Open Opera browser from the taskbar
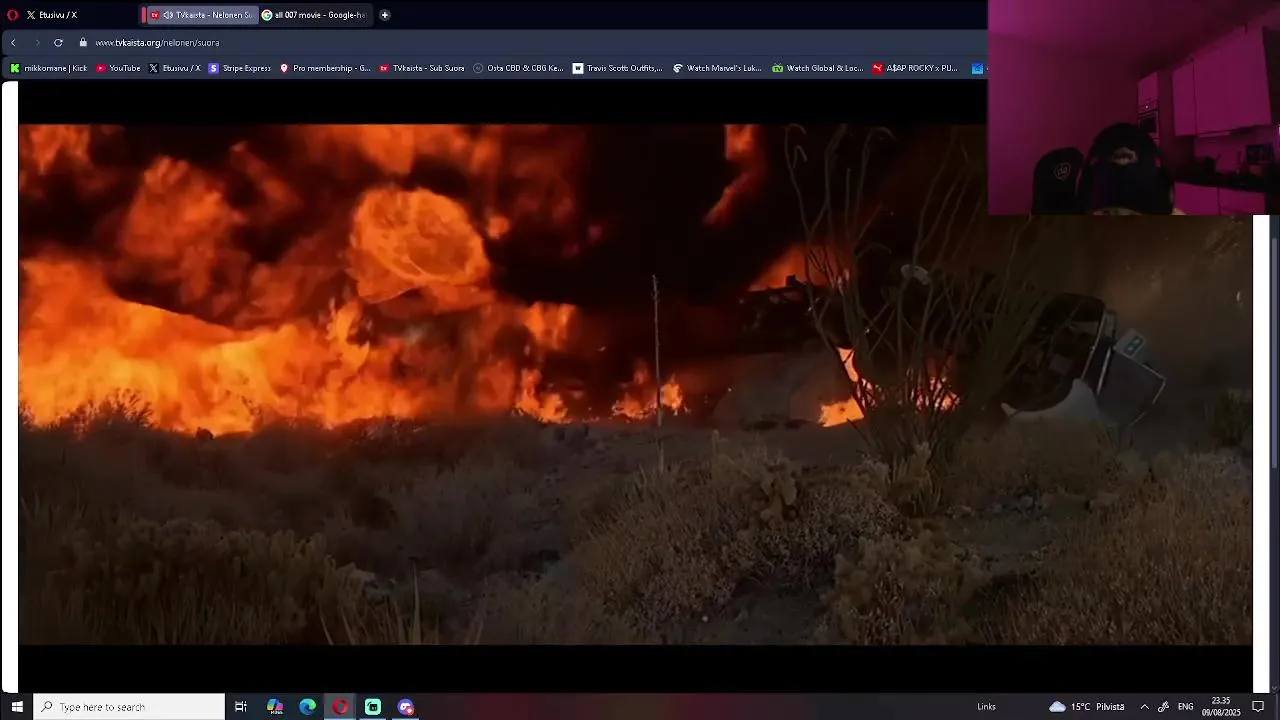Viewport: 1280px width, 720px height. (340, 707)
